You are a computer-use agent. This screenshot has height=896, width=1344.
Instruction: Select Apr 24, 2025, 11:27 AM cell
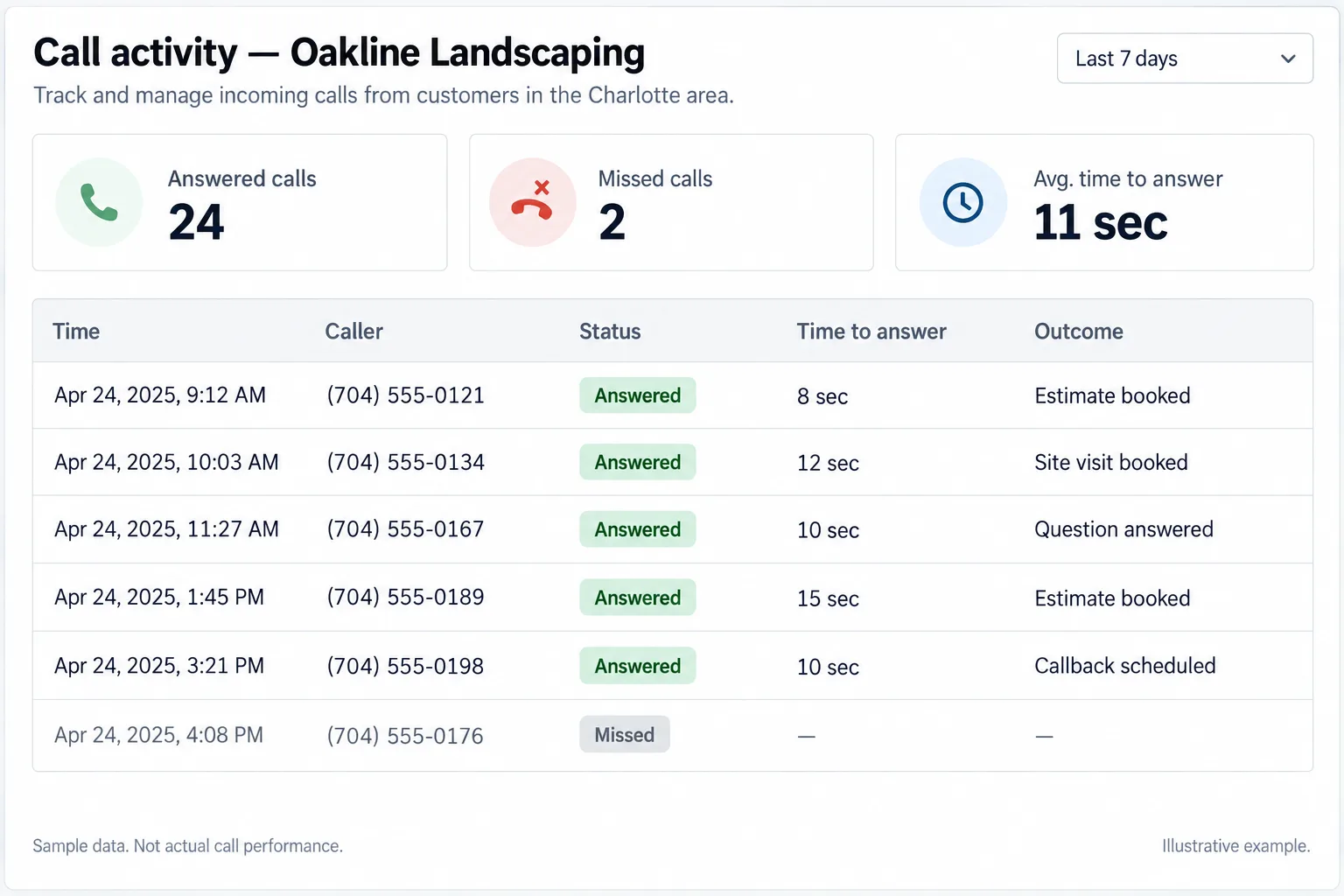[166, 529]
